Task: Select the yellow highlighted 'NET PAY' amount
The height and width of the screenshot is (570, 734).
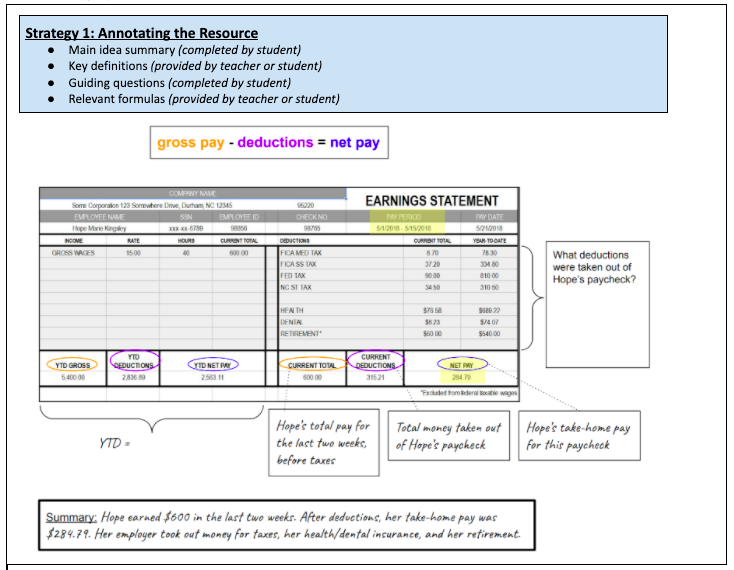Action: (x=460, y=378)
